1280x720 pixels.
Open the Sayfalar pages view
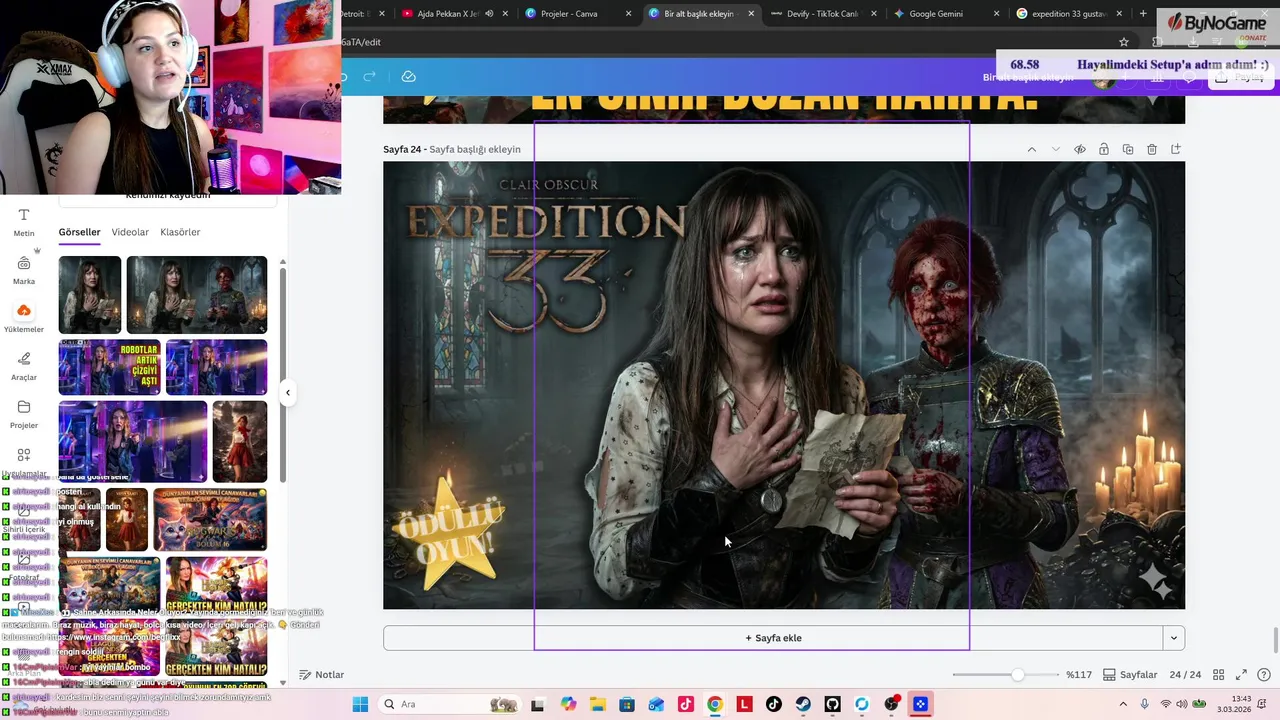(x=1130, y=675)
